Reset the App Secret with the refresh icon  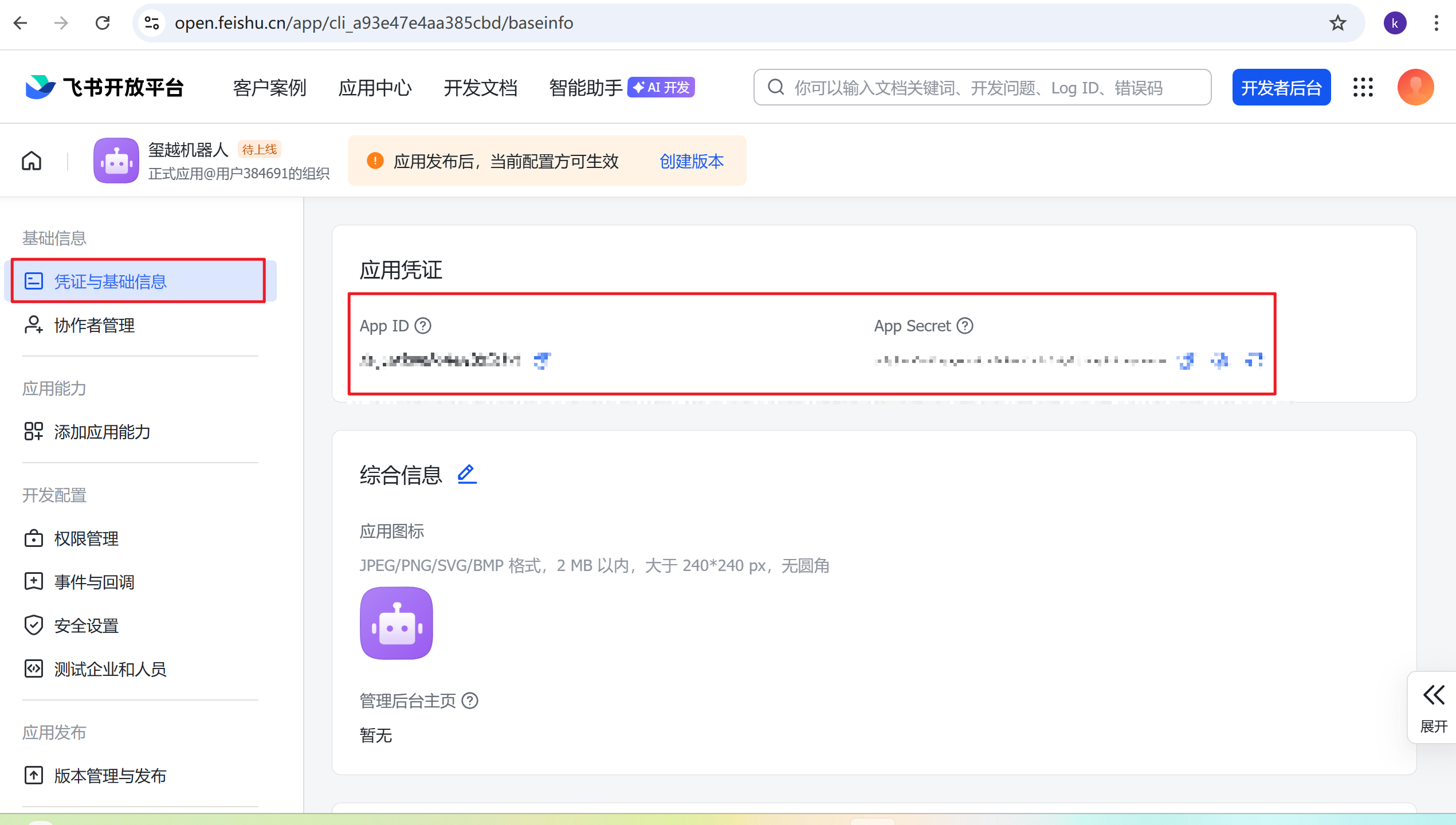click(x=1254, y=360)
